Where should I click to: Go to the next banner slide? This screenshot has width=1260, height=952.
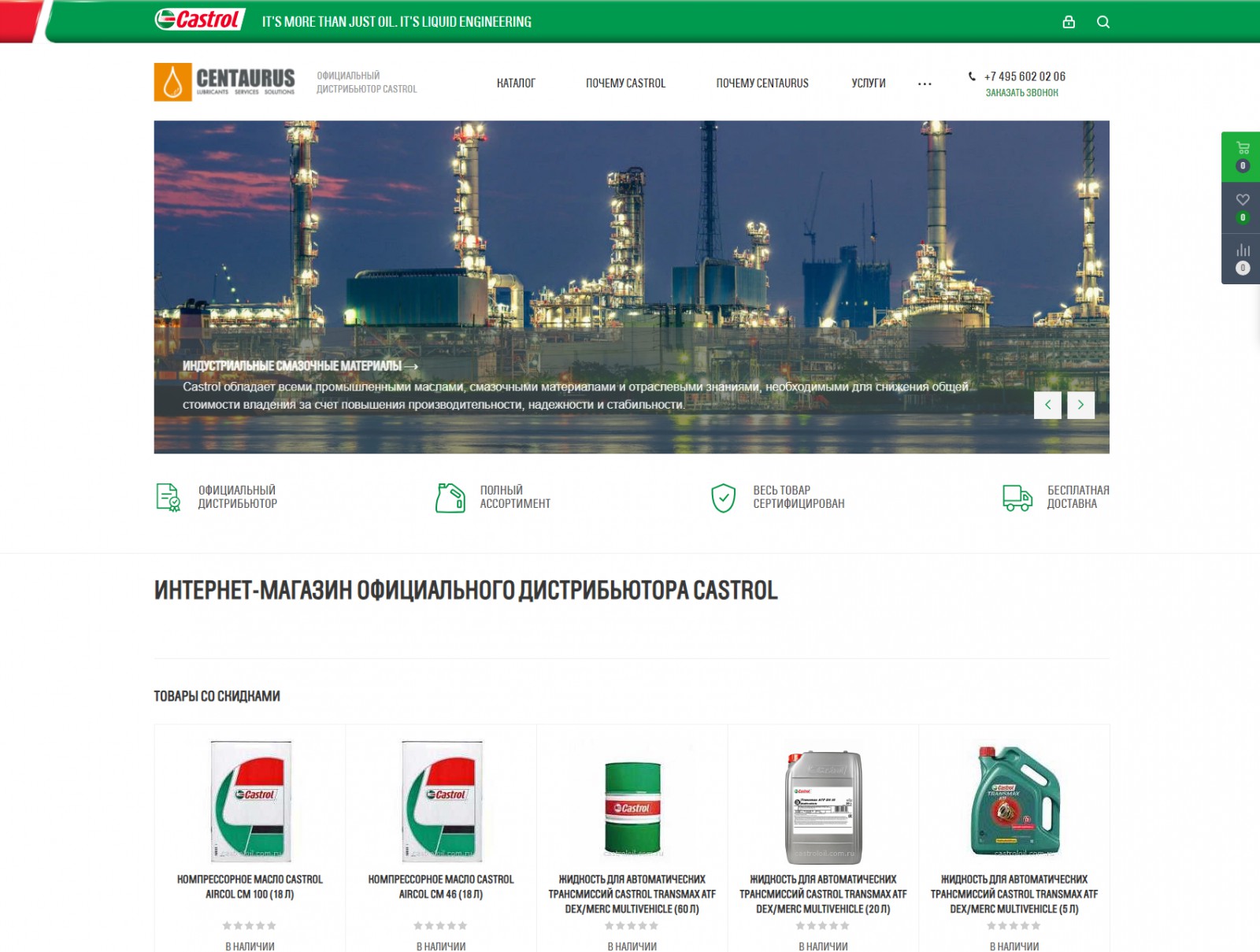(x=1081, y=405)
